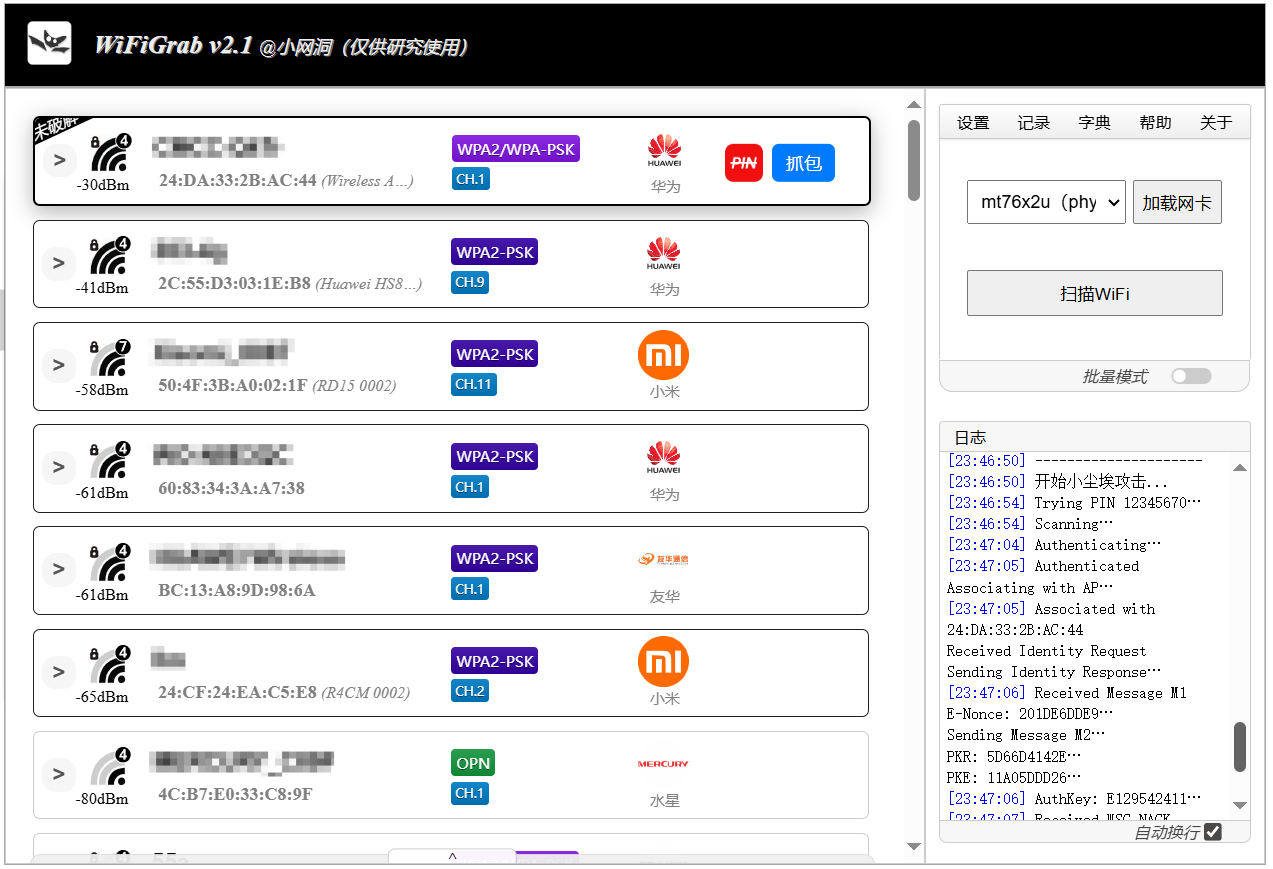This screenshot has height=869, width=1273.
Task: Click the WiFi signal icon at -65dBm
Action: pos(108,667)
